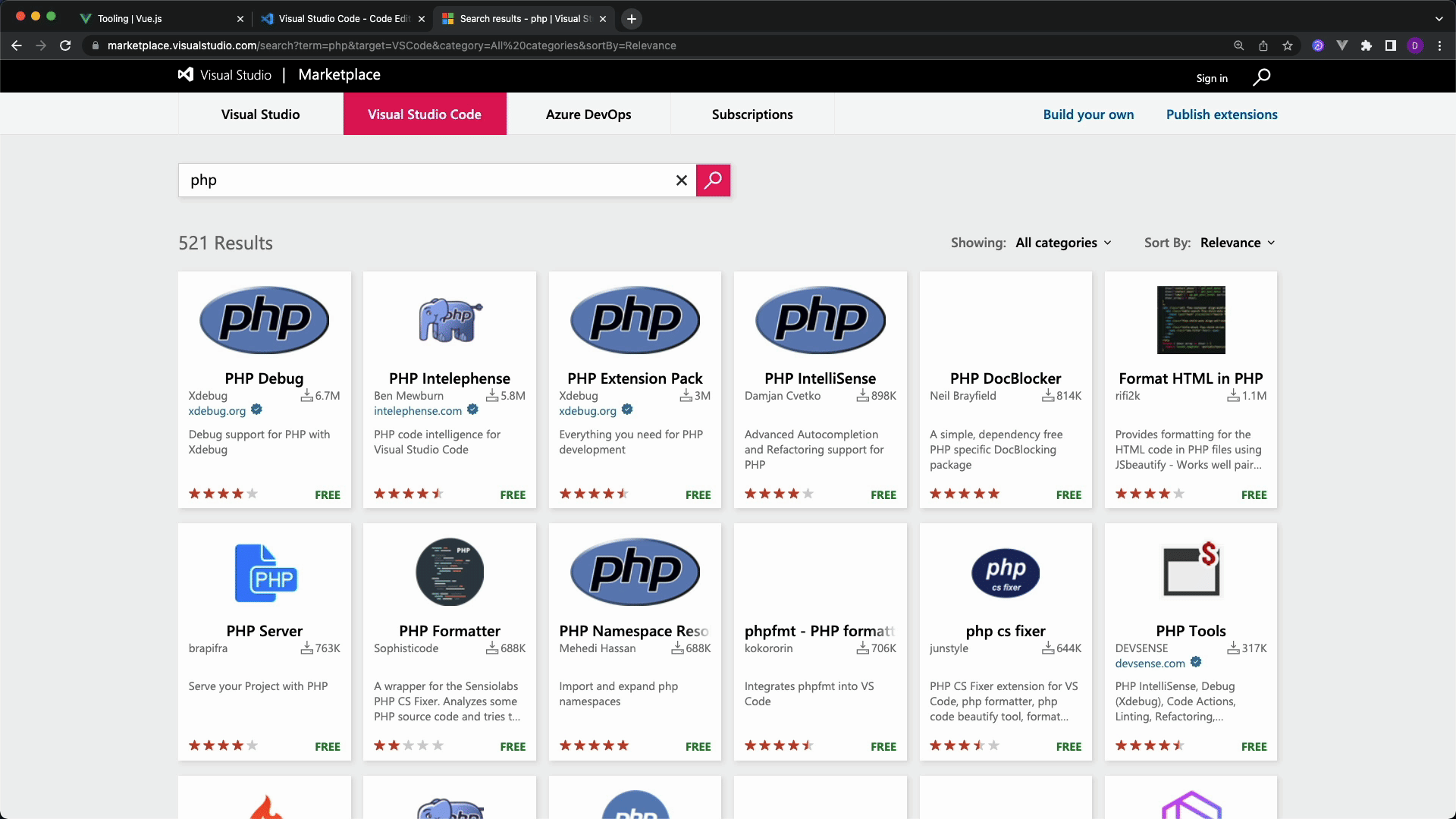Image resolution: width=1456 pixels, height=819 pixels.
Task: Open the PHP Formatter round icon
Action: tap(450, 572)
